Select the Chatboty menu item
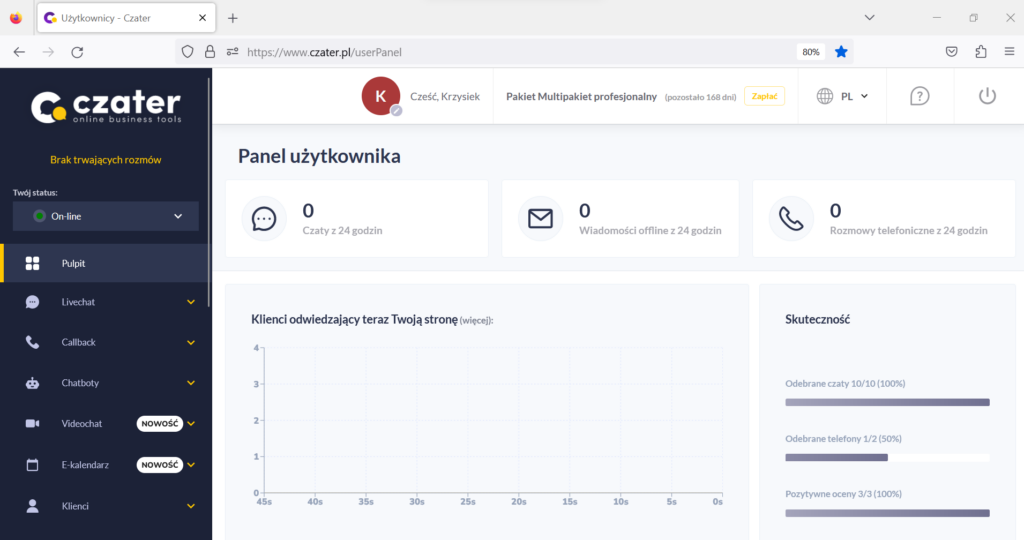Screen dimensions: 1024x540 (106, 383)
